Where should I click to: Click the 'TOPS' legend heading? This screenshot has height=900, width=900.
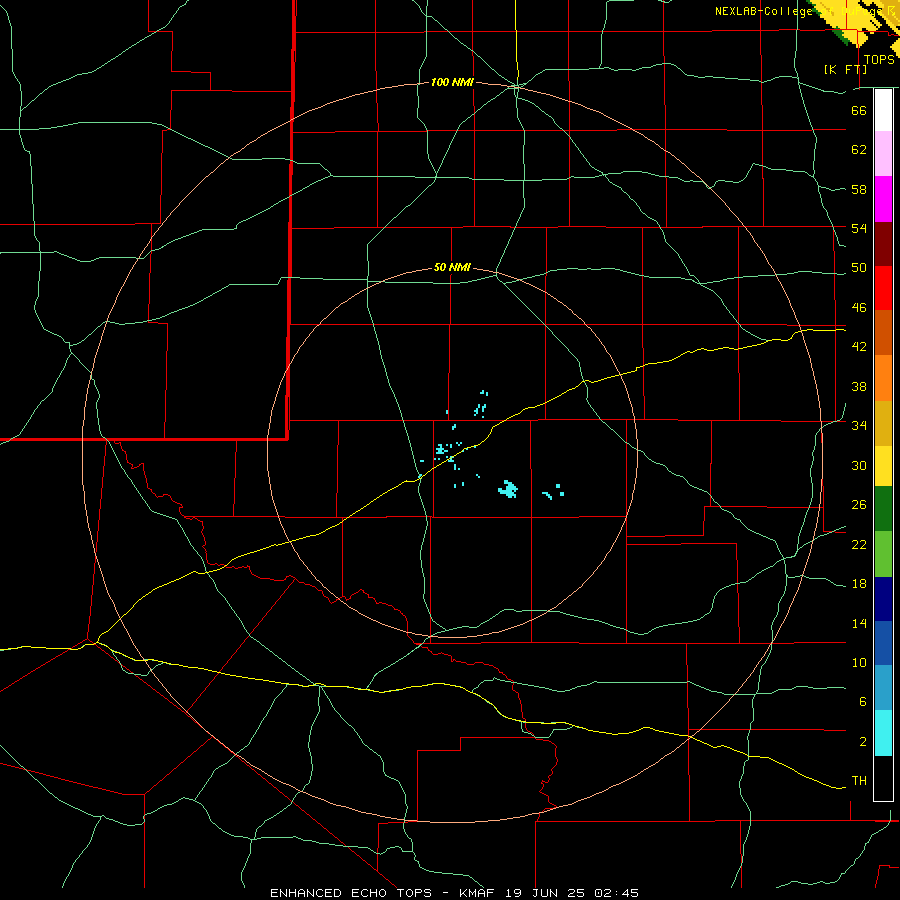pyautogui.click(x=879, y=60)
